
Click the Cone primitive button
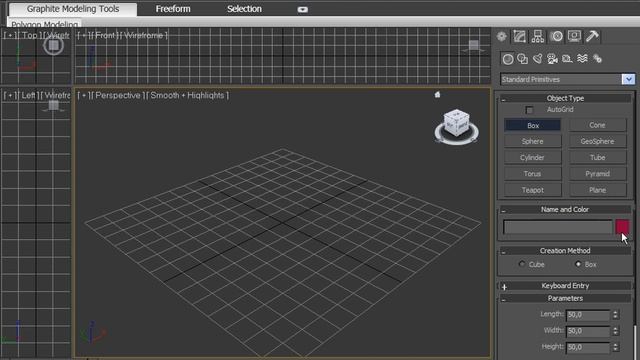coord(597,125)
